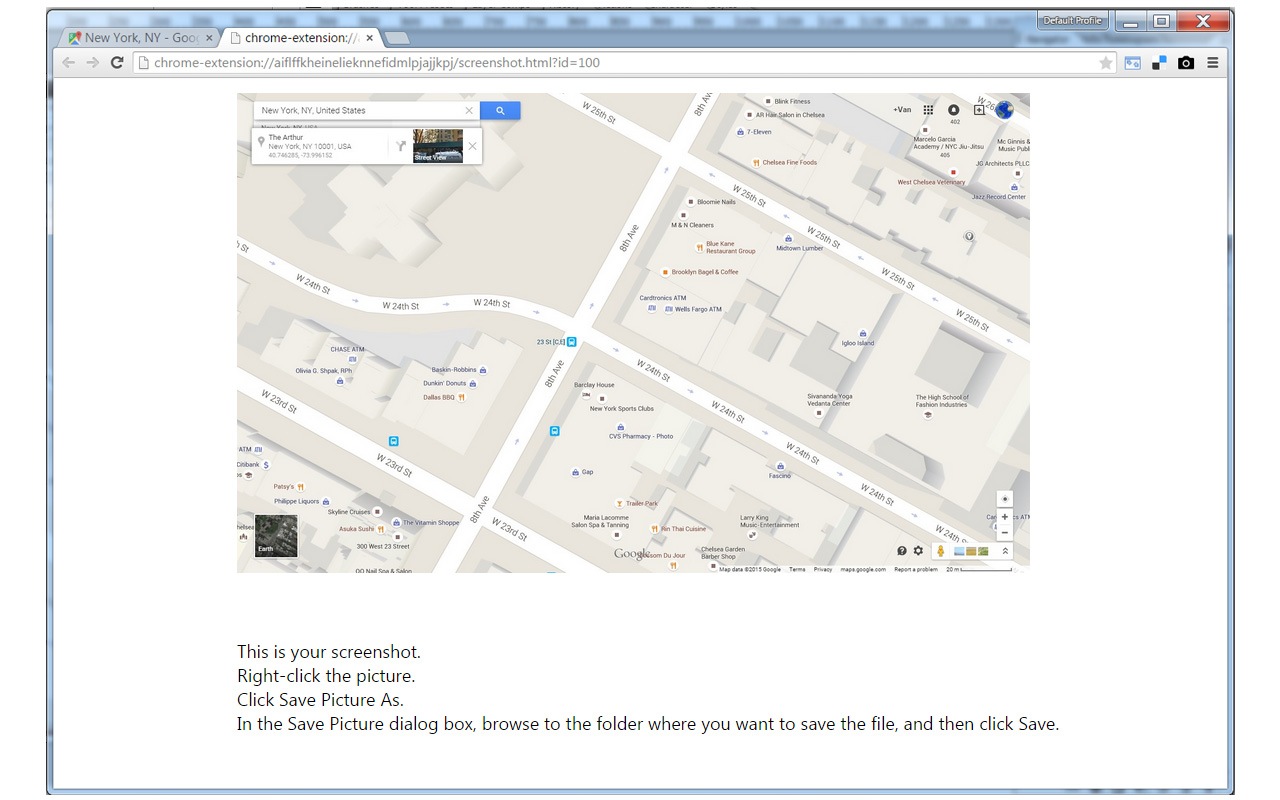Click the map help question-mark icon

pyautogui.click(x=902, y=551)
